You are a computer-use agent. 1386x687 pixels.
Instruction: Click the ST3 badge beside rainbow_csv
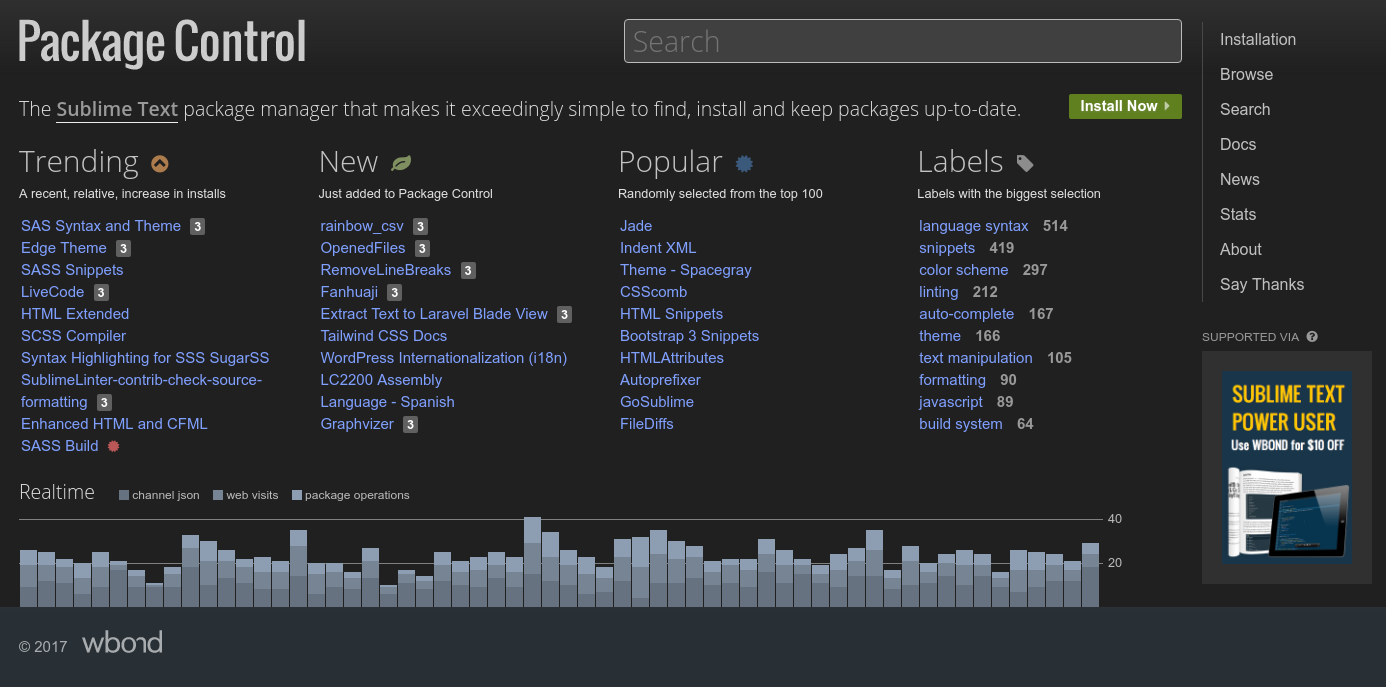[421, 227]
